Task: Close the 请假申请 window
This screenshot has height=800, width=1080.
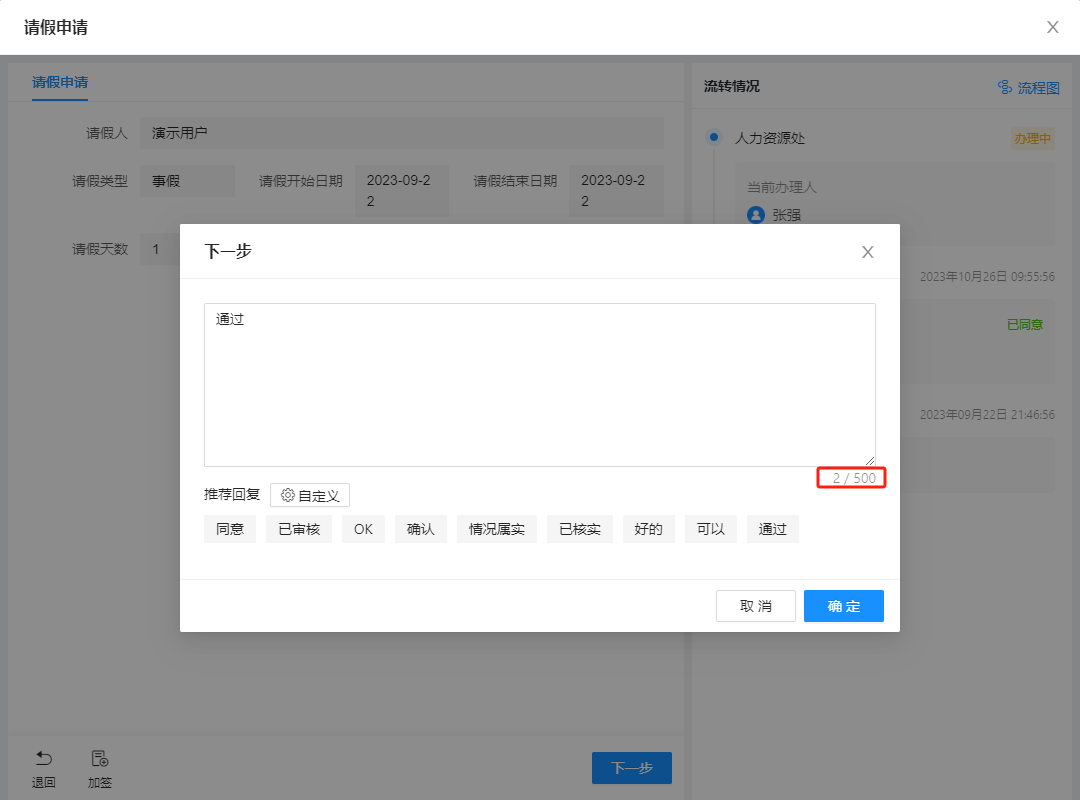Action: pos(1052,27)
